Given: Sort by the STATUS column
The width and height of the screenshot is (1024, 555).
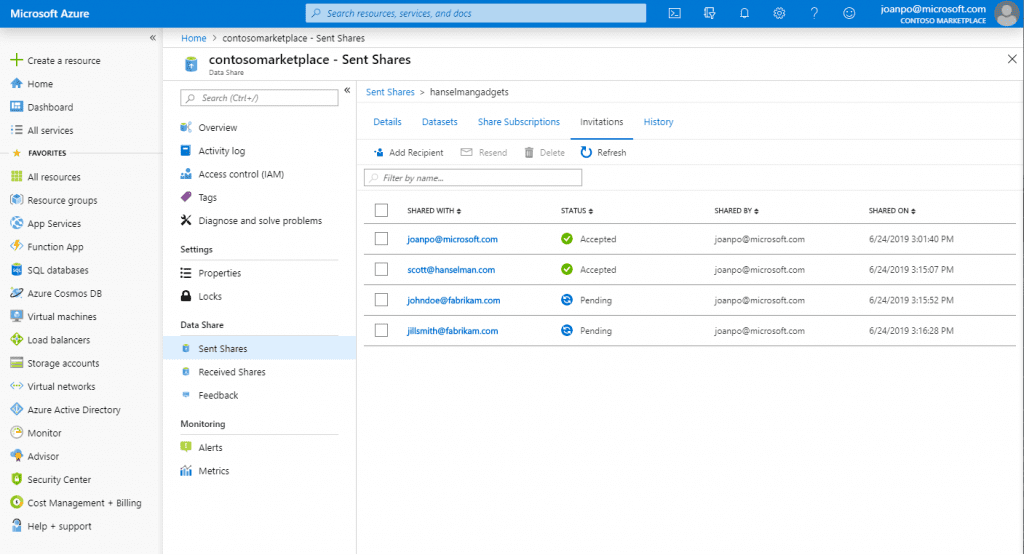Looking at the screenshot, I should coord(577,211).
